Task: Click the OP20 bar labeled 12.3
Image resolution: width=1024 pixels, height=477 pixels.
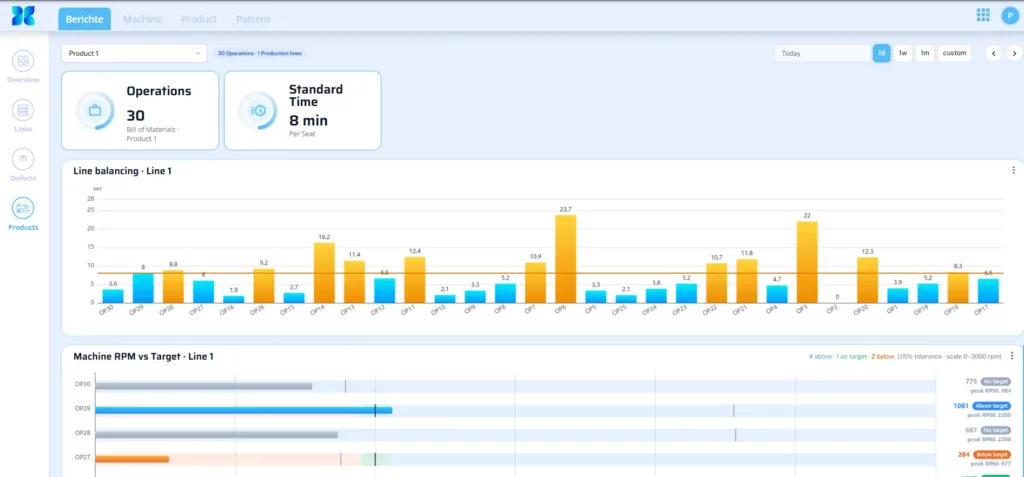Action: click(867, 280)
